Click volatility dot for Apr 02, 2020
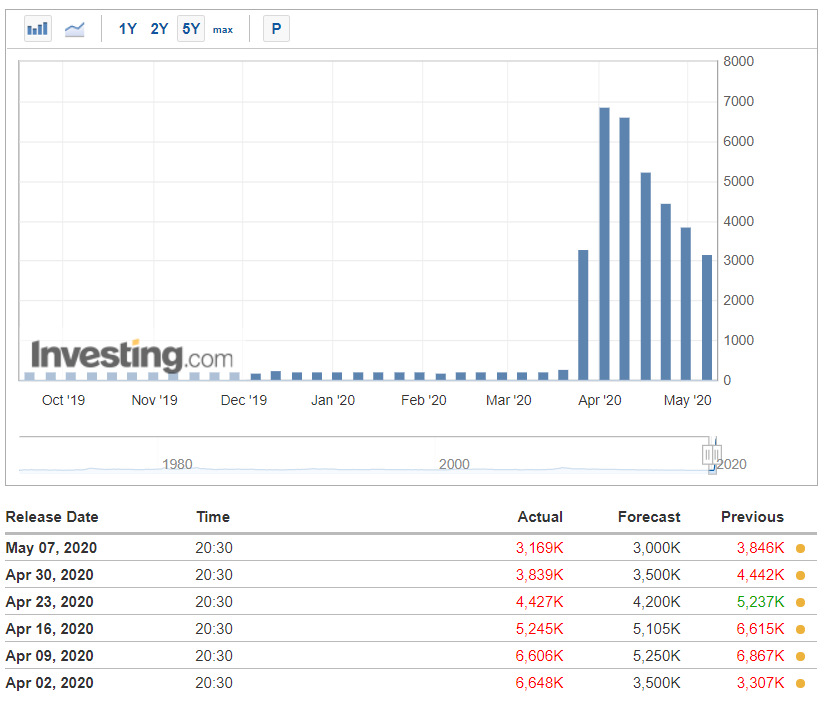This screenshot has width=826, height=701. [800, 683]
